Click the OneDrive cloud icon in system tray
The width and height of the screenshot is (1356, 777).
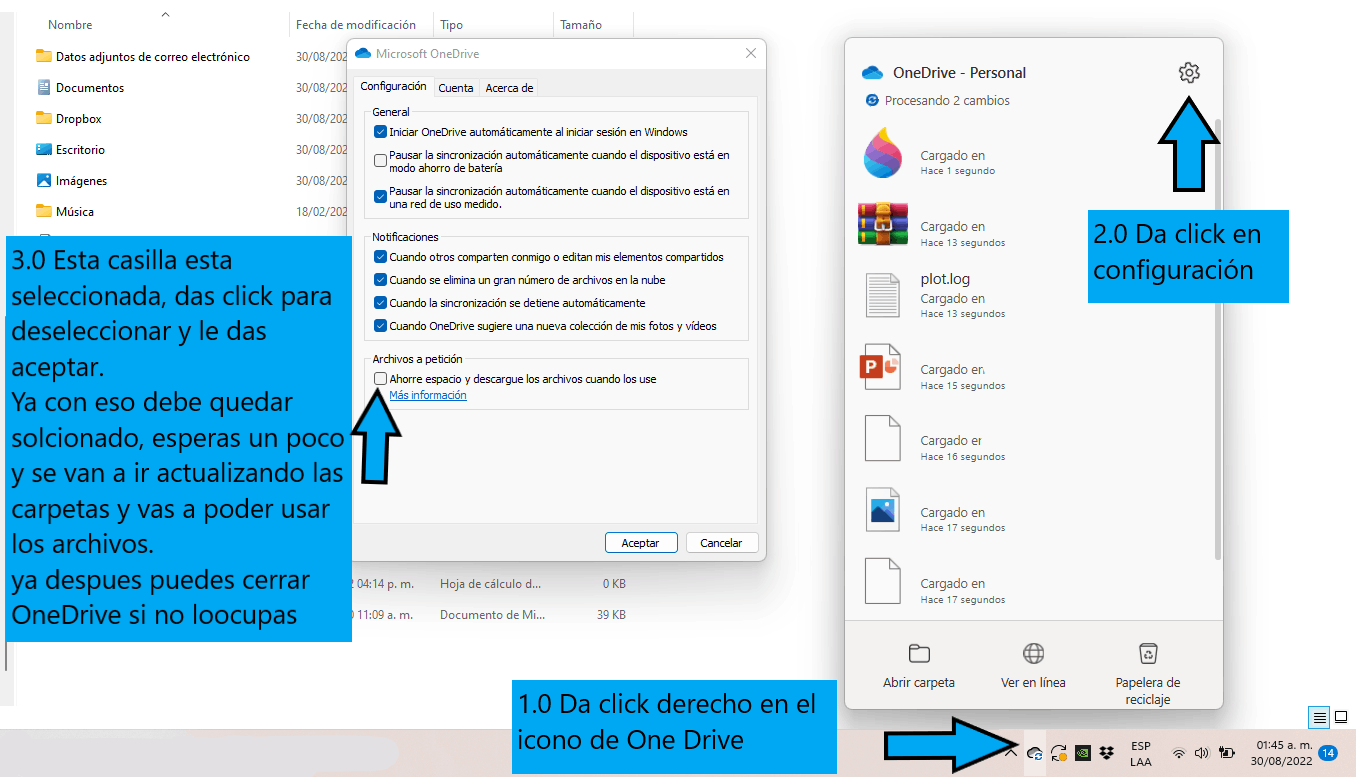pos(1035,753)
